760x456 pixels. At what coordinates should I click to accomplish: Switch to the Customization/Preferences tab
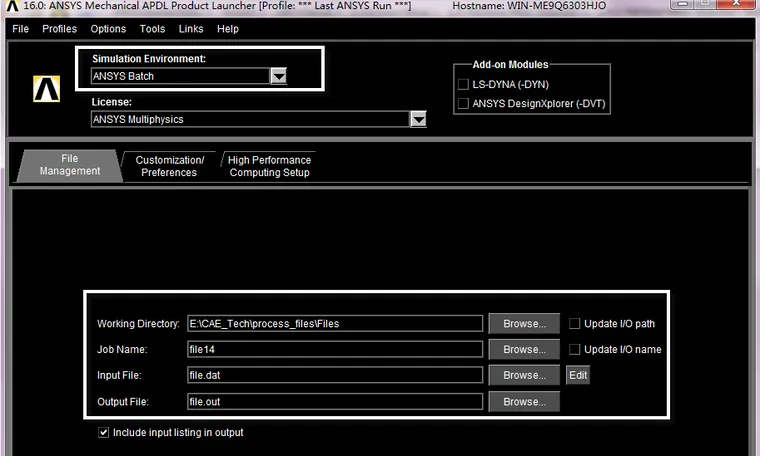(x=170, y=166)
